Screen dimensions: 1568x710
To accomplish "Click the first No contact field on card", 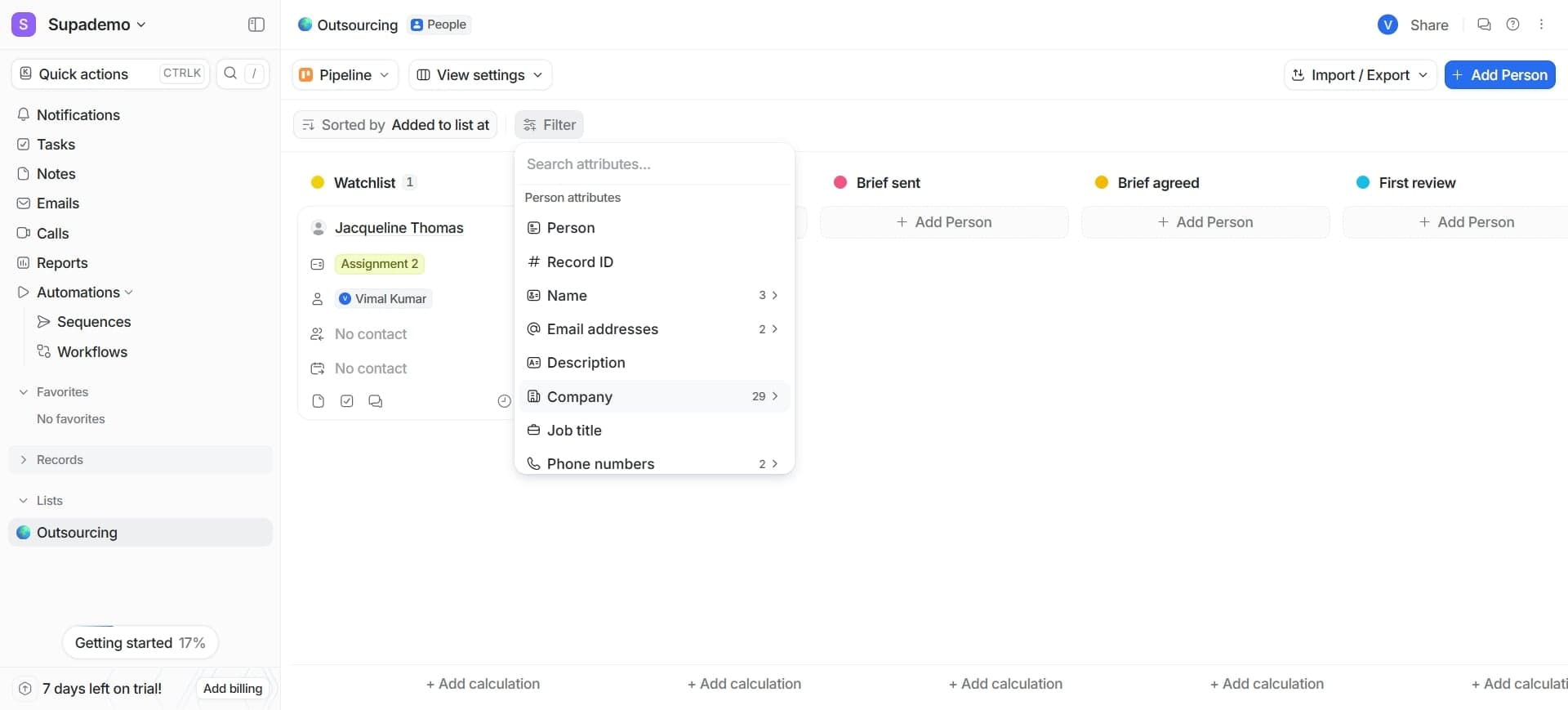I will tap(371, 334).
